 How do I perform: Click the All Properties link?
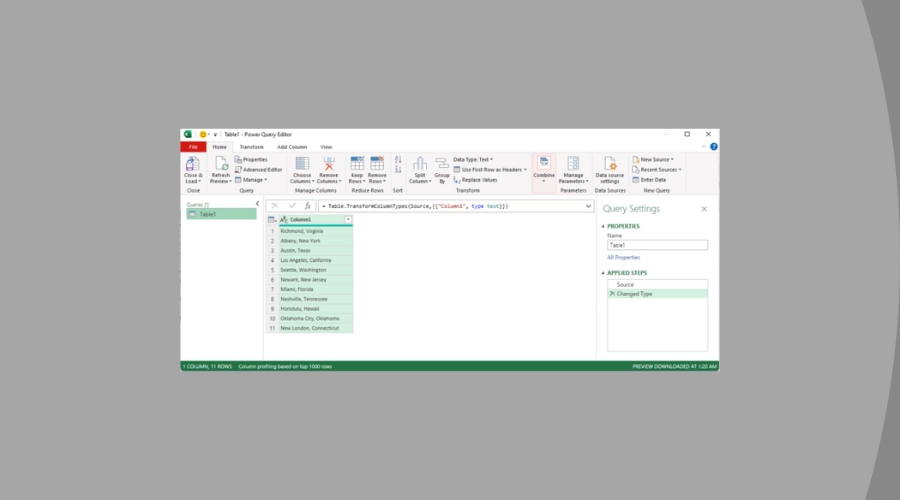point(623,257)
